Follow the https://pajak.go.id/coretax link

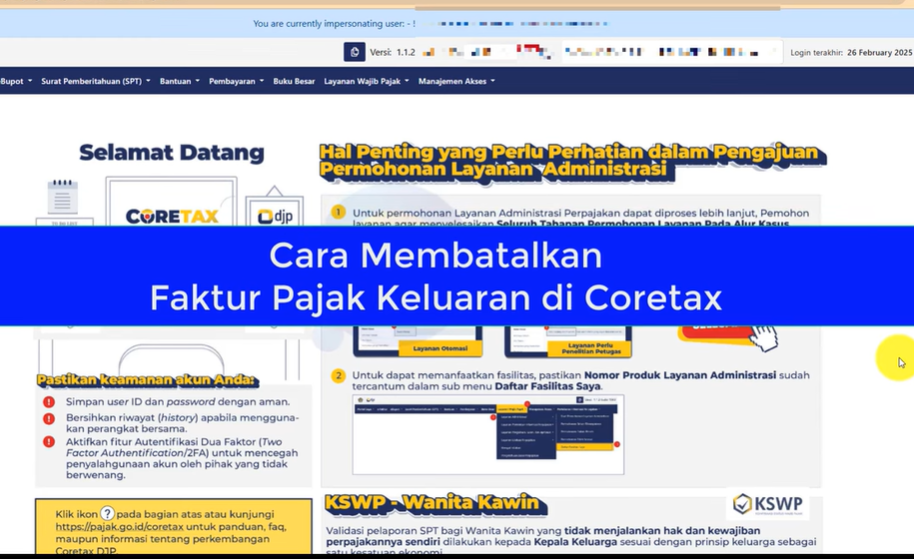[x=119, y=526]
